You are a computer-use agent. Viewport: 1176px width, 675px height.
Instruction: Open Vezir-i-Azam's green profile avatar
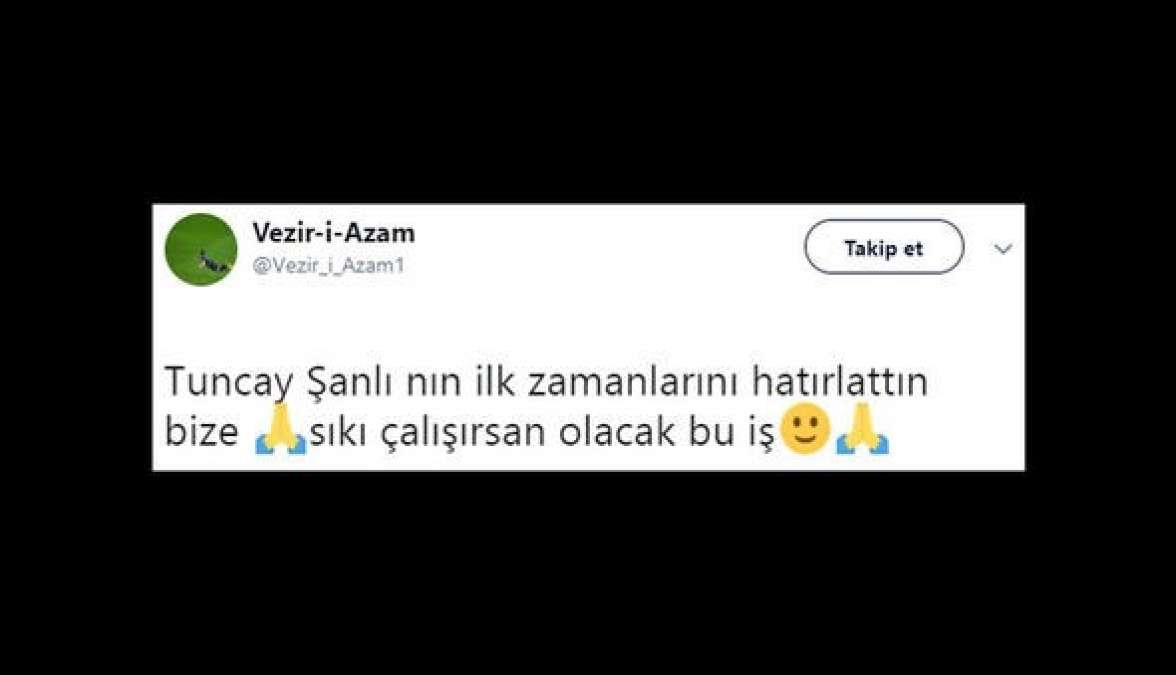coord(201,250)
